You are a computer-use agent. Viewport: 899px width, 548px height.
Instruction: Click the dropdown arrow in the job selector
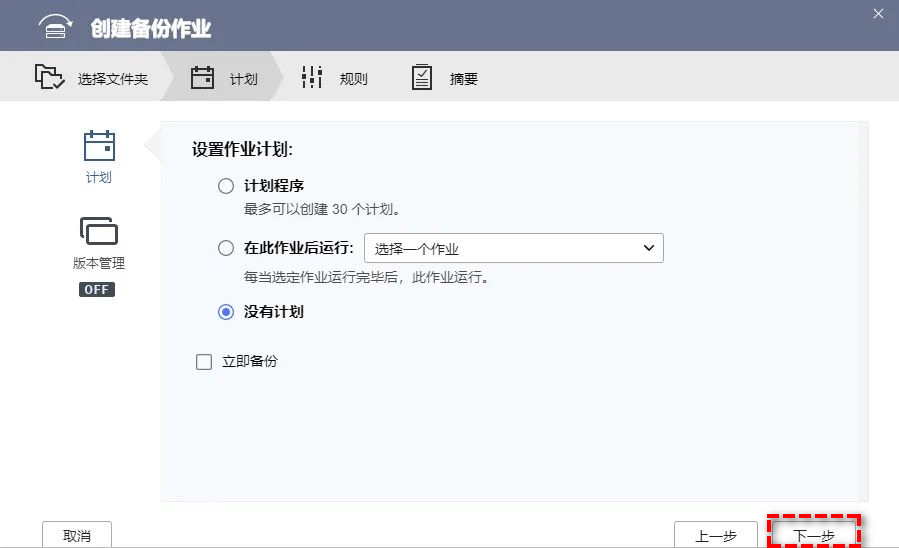pyautogui.click(x=648, y=248)
